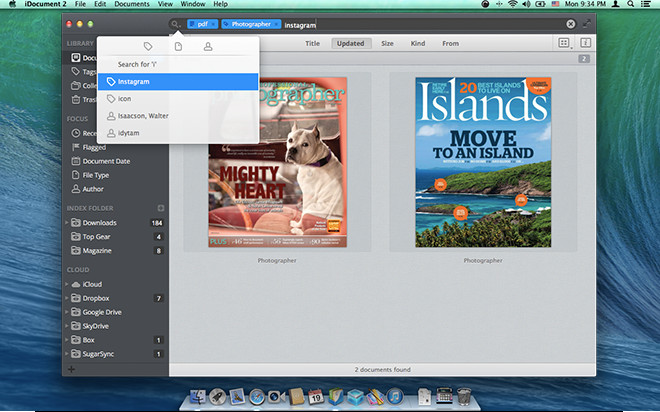The height and width of the screenshot is (412, 660).
Task: Select Instagram tag suggestion
Action: coord(178,82)
